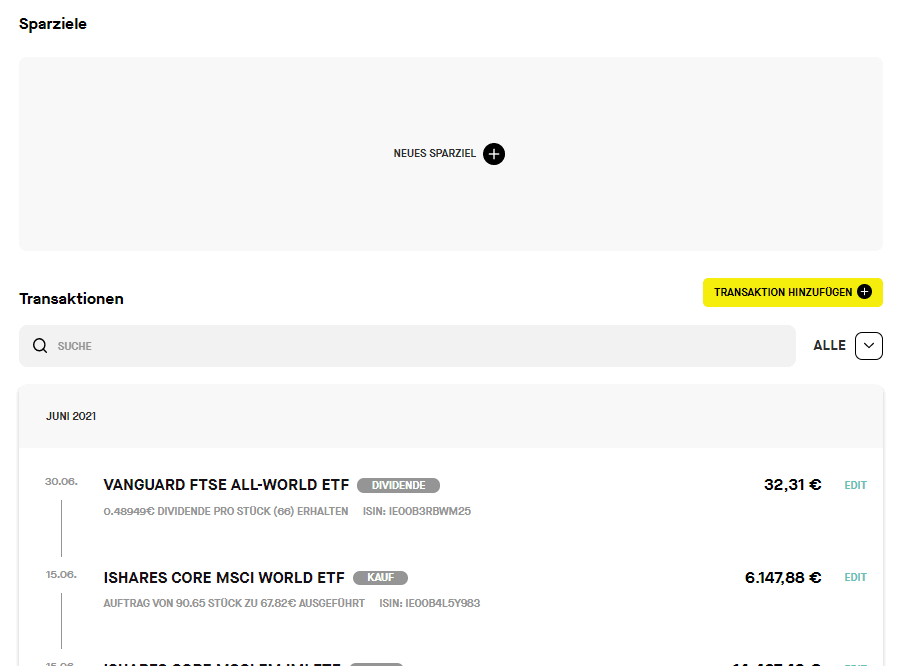The width and height of the screenshot is (904, 666).
Task: Edit the iShares Core MSCI World purchase
Action: point(855,578)
